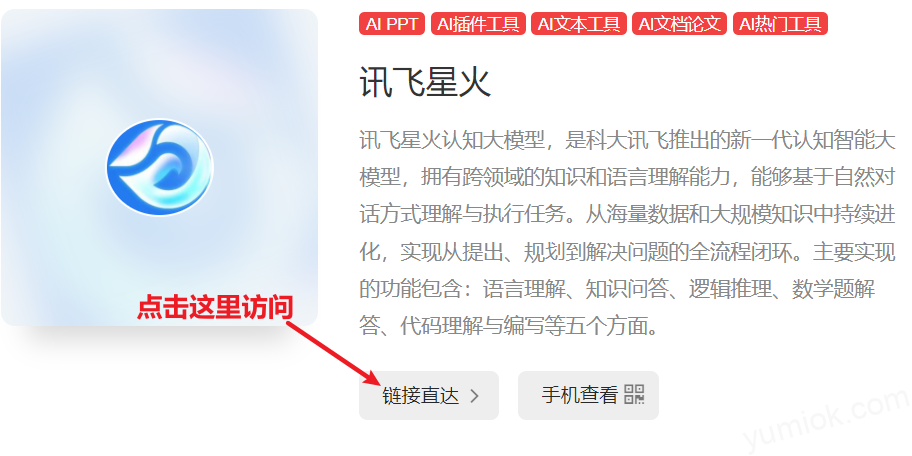Click the red 点击这里访问 annotation text

(215, 308)
